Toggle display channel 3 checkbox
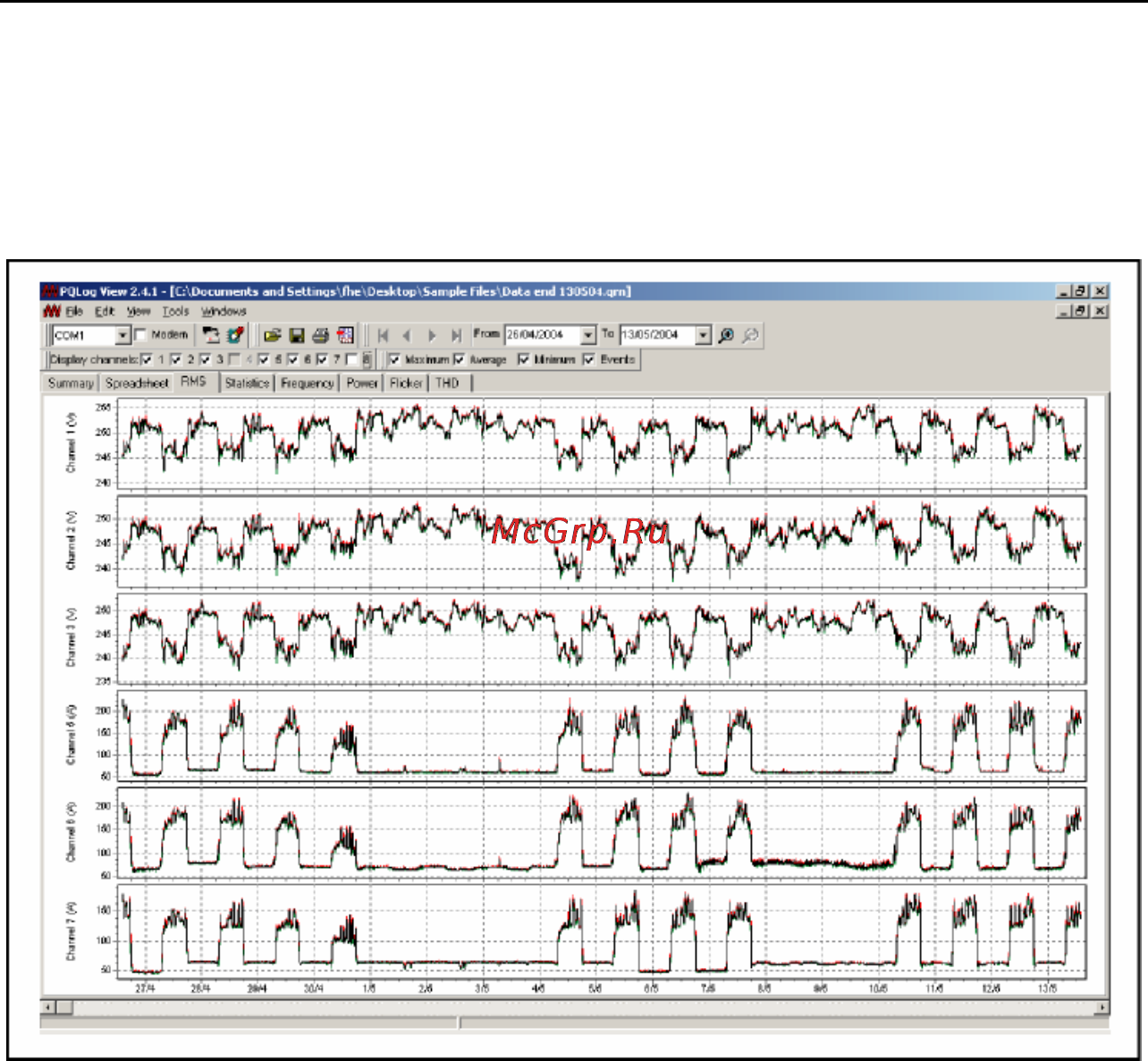Image resolution: width=1148 pixels, height=1061 pixels. [x=206, y=359]
